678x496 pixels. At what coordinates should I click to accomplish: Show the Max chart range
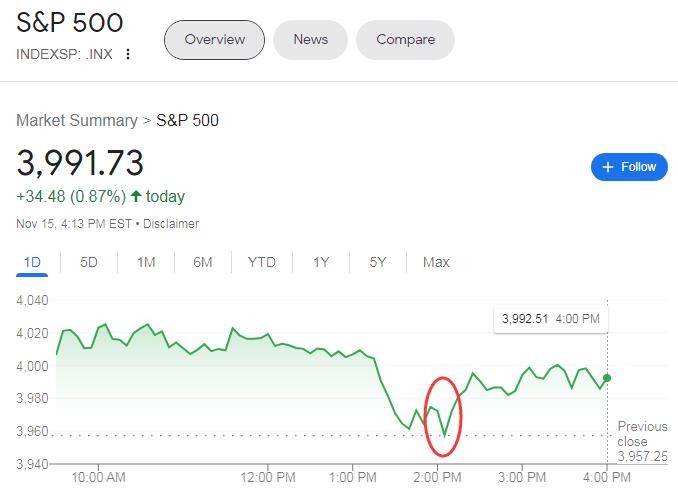[x=436, y=262]
